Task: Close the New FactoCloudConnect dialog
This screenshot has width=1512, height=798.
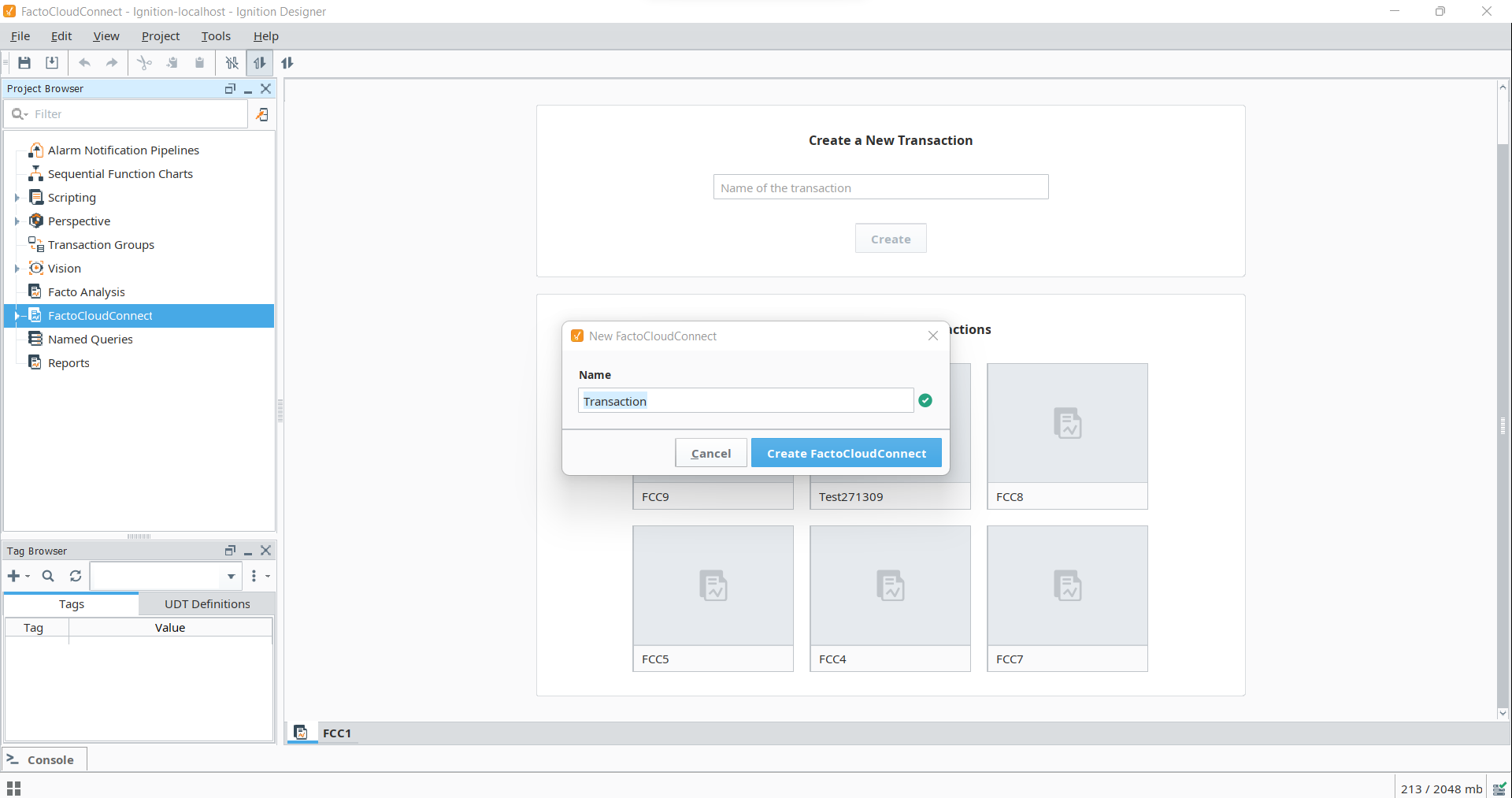Action: tap(933, 336)
